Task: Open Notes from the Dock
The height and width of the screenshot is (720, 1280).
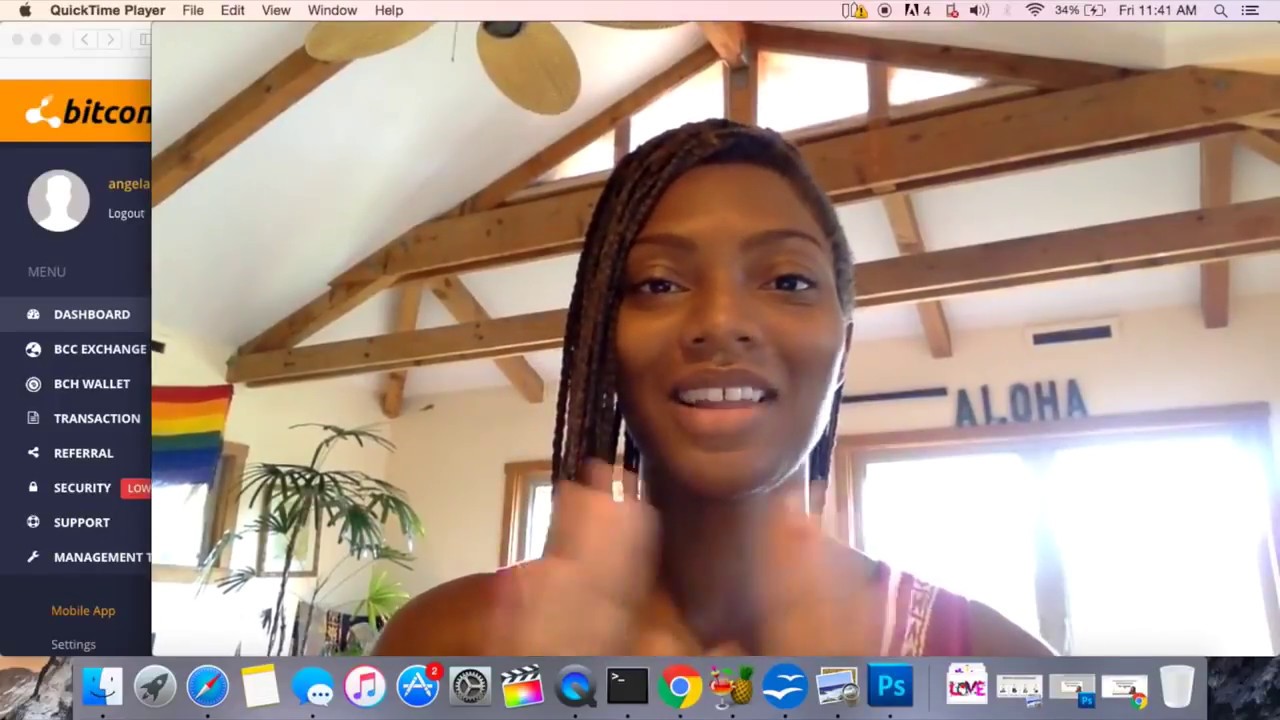Action: (260, 687)
